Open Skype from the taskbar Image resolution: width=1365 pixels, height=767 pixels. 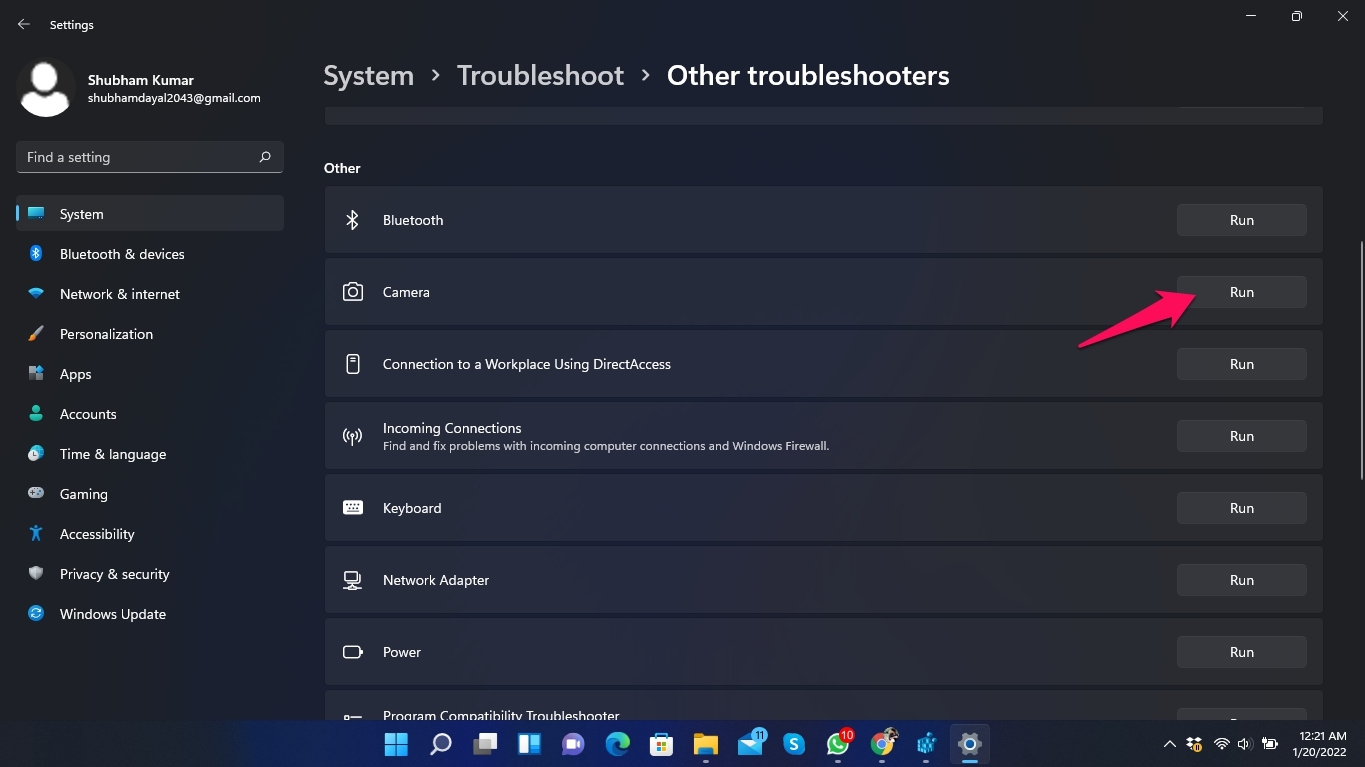point(793,744)
